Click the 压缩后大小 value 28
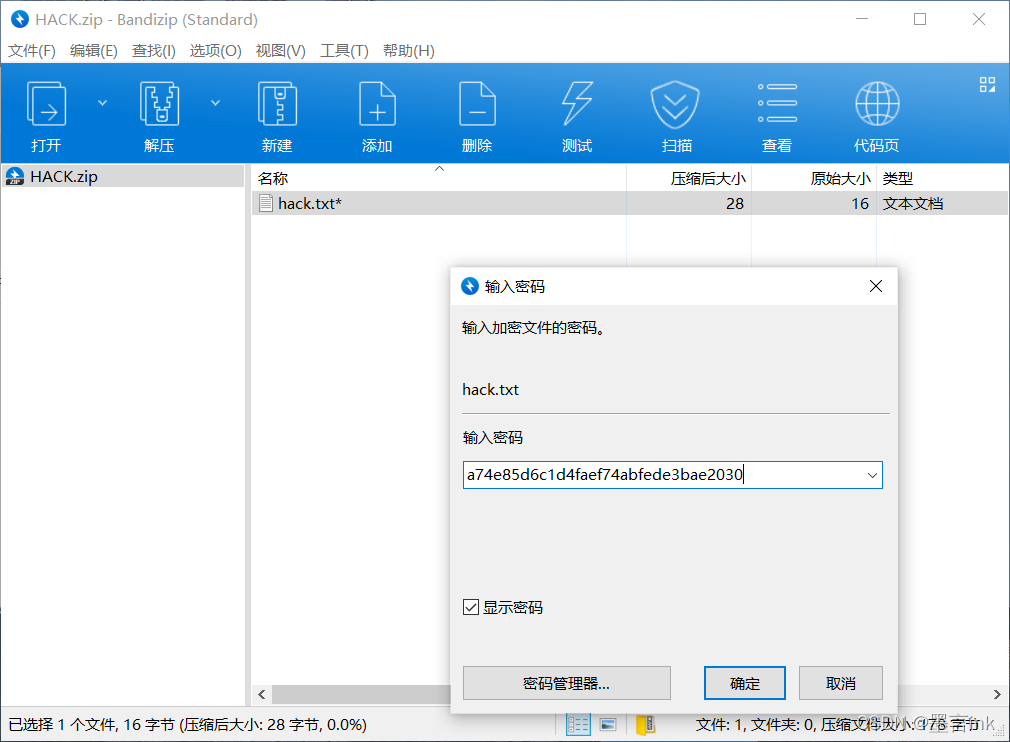1010x742 pixels. tap(735, 204)
